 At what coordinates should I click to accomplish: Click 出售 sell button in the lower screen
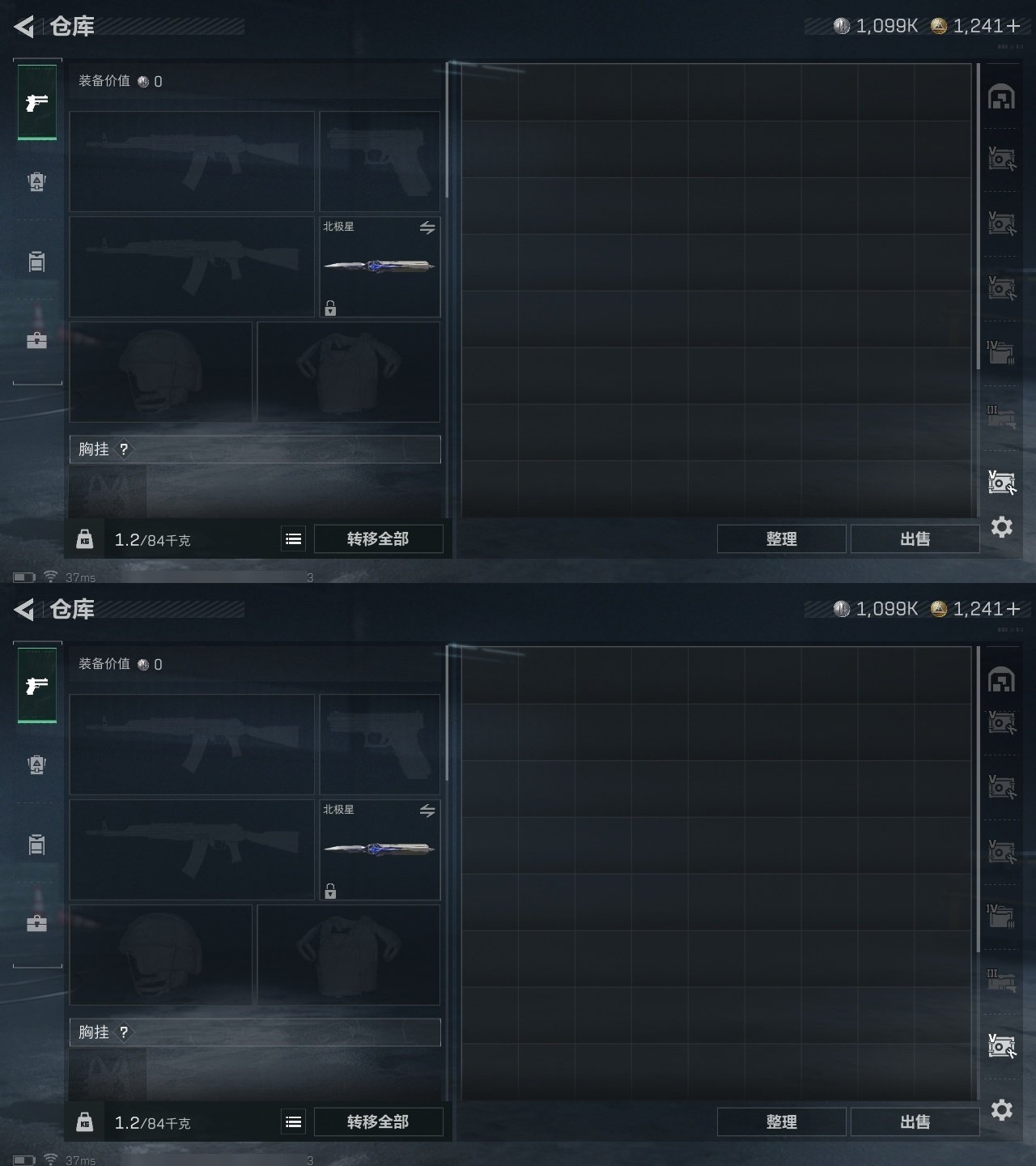pyautogui.click(x=915, y=1122)
